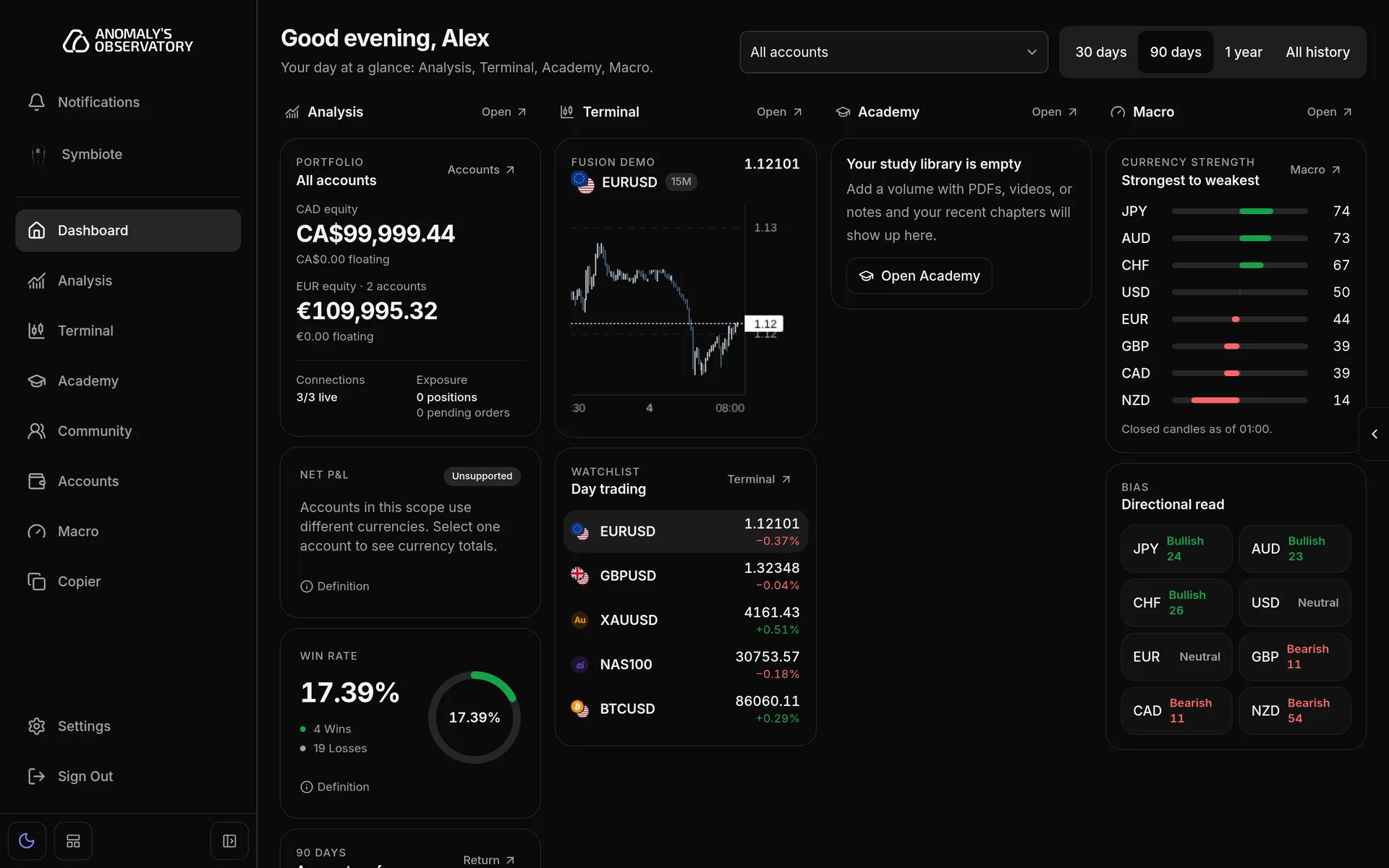Click the Anomaly's Observatory logo

click(128, 41)
